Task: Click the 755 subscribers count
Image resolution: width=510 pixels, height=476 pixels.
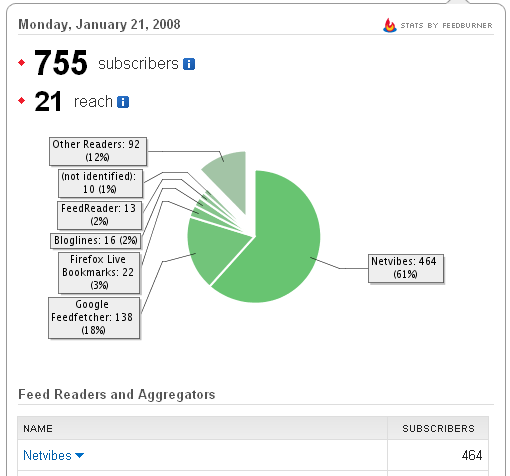Action: (x=61, y=62)
